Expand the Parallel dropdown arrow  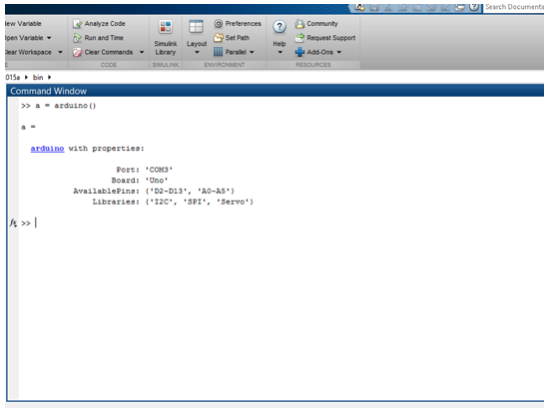click(x=252, y=52)
